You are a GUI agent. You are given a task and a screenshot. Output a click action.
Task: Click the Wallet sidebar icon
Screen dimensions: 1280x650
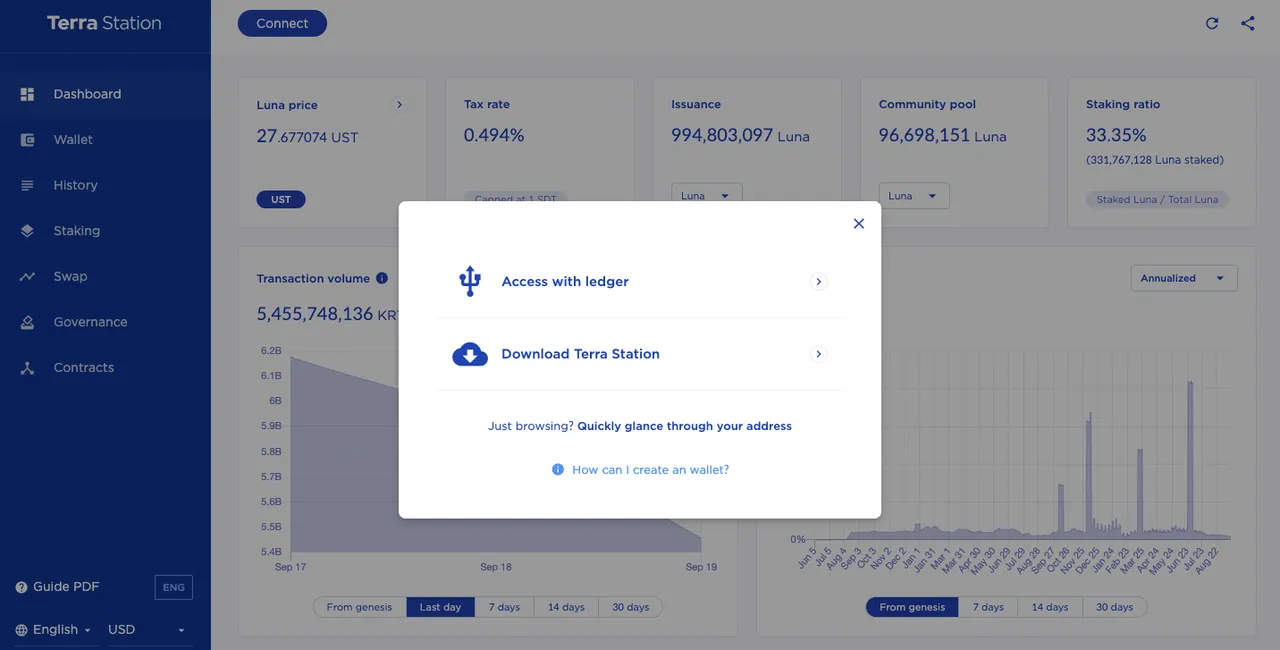(28, 140)
